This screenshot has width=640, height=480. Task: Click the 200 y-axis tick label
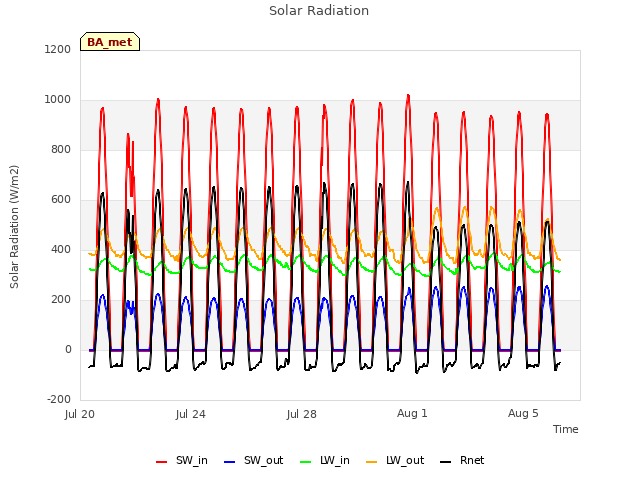(x=61, y=300)
